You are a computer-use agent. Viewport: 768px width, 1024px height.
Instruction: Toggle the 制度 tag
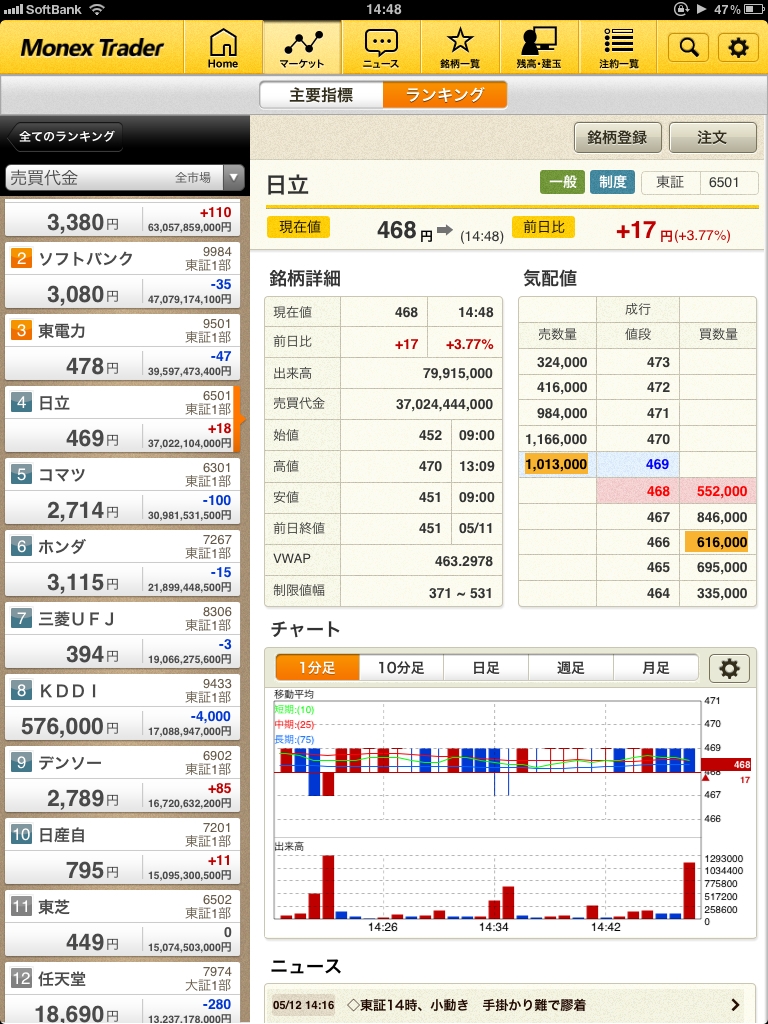612,182
